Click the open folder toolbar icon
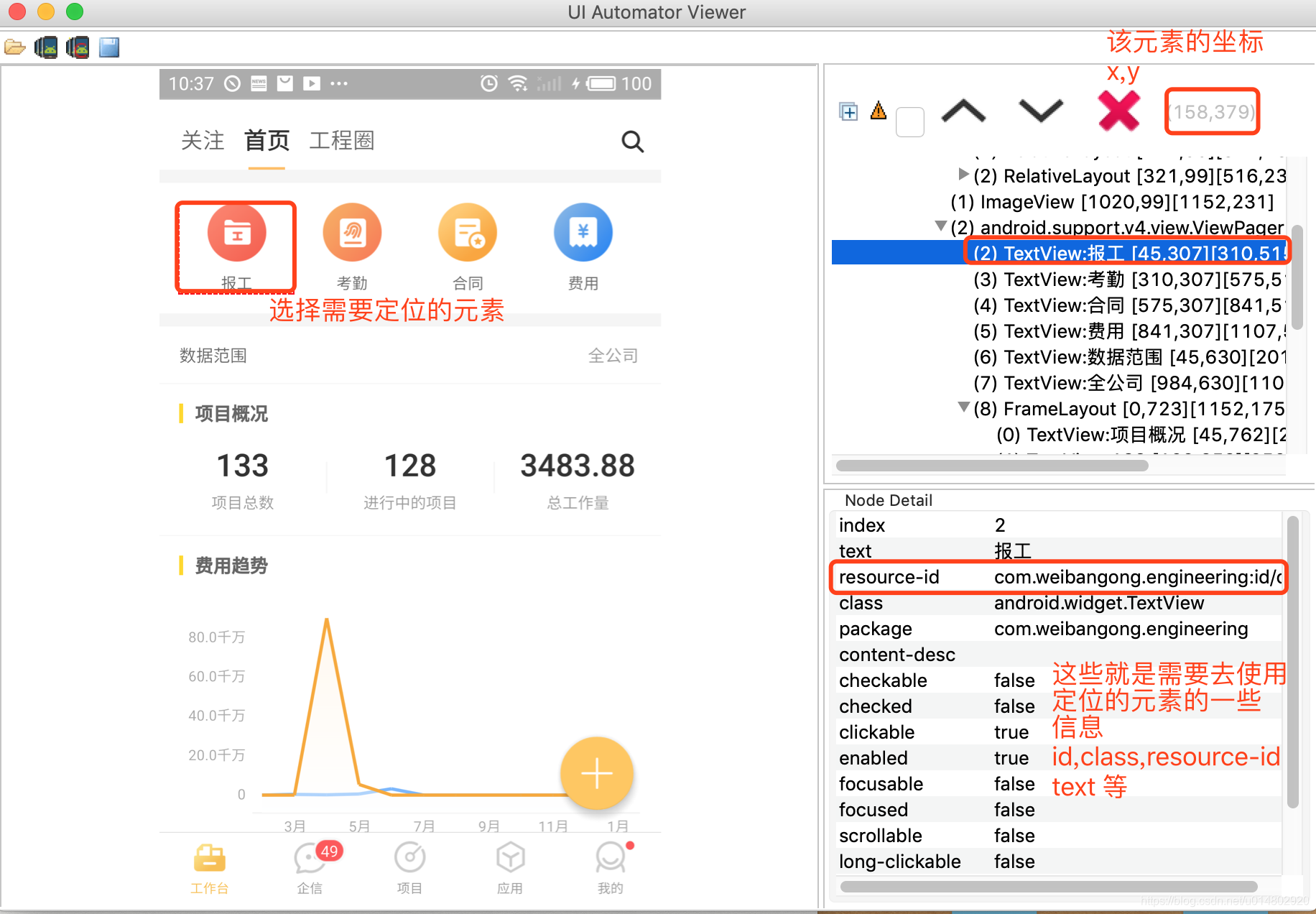Viewport: 1316px width, 914px height. (x=14, y=47)
